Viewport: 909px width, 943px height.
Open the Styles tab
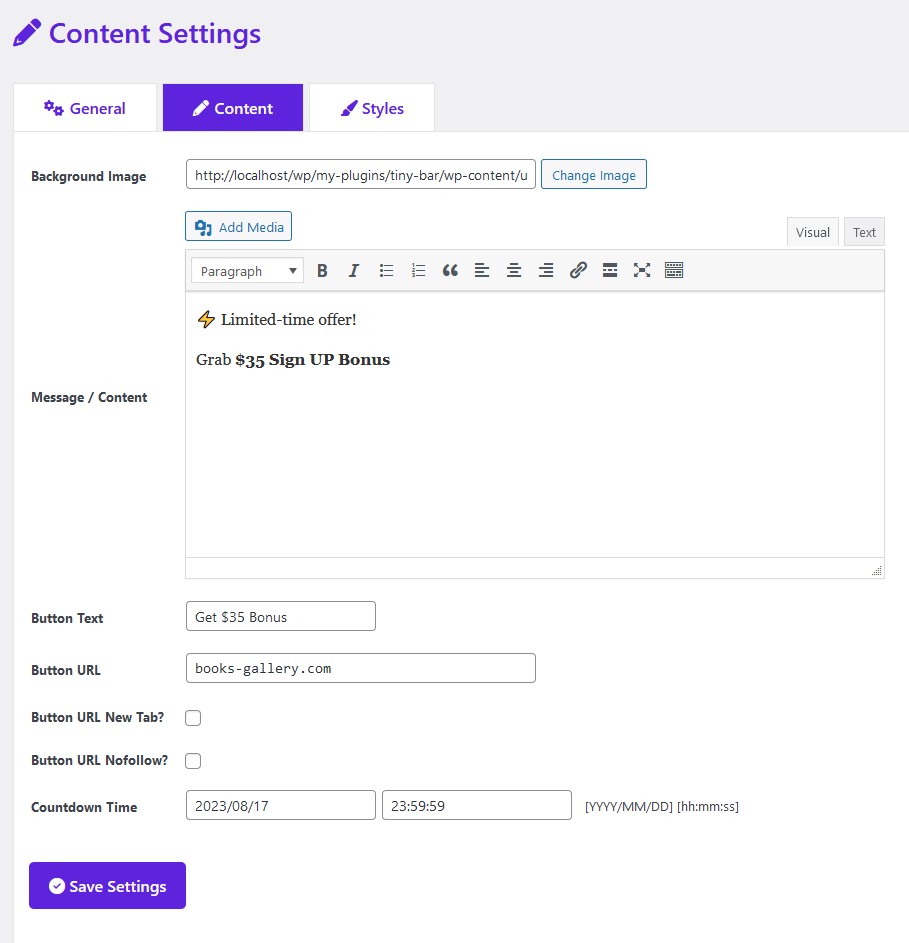pos(372,108)
